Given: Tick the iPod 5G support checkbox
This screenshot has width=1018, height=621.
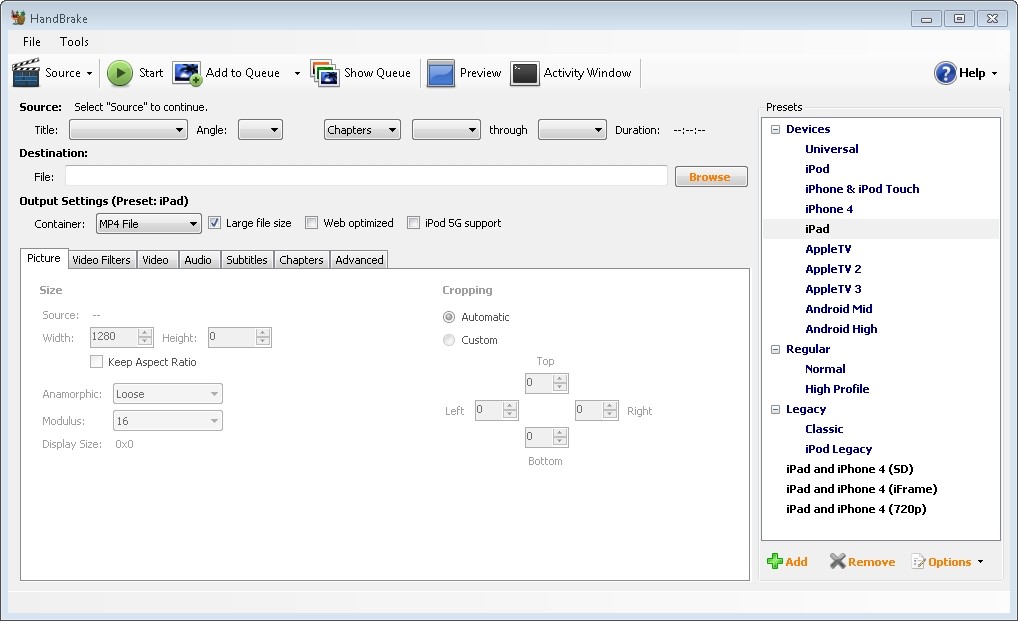Looking at the screenshot, I should 414,223.
